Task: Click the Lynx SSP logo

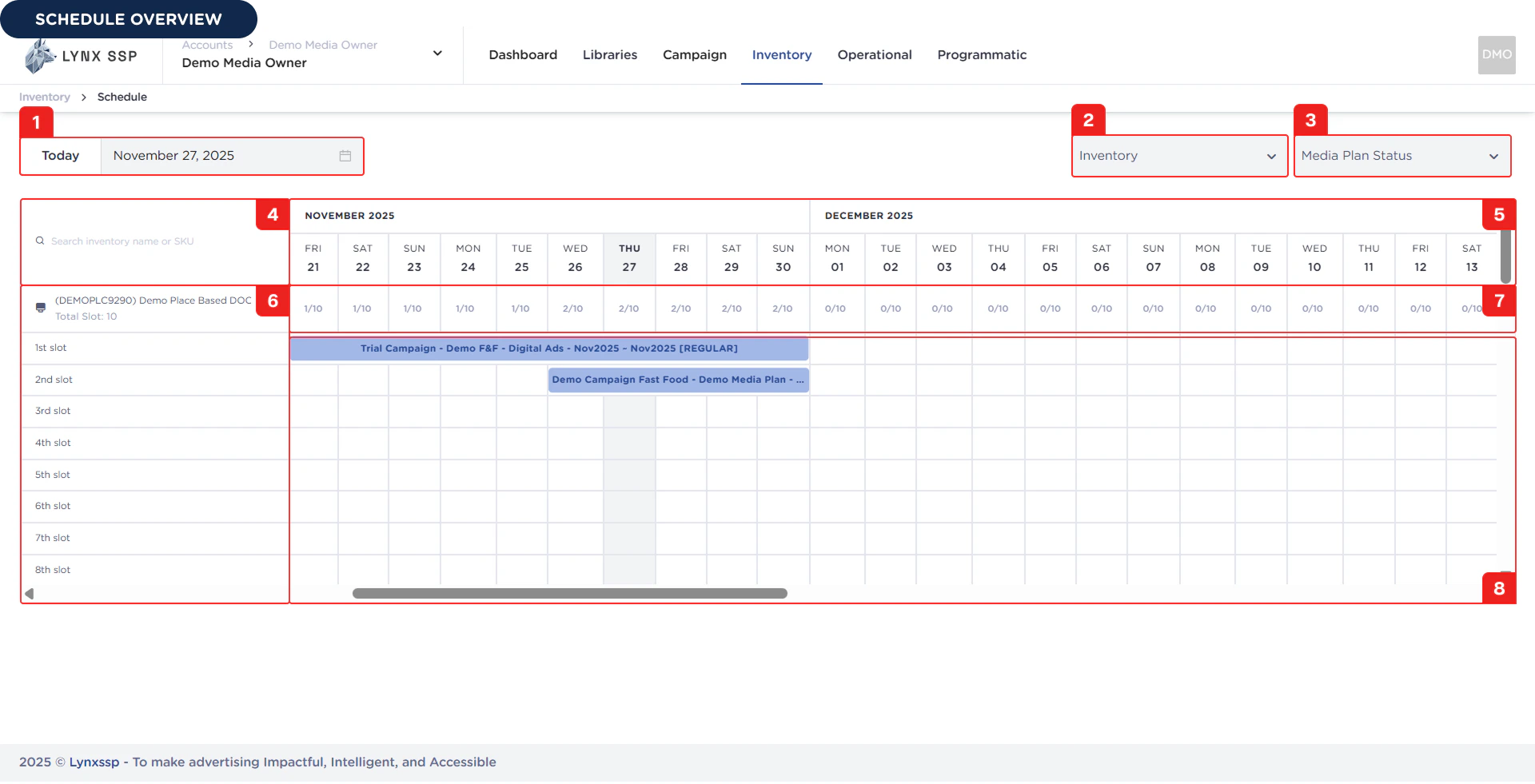Action: [80, 54]
